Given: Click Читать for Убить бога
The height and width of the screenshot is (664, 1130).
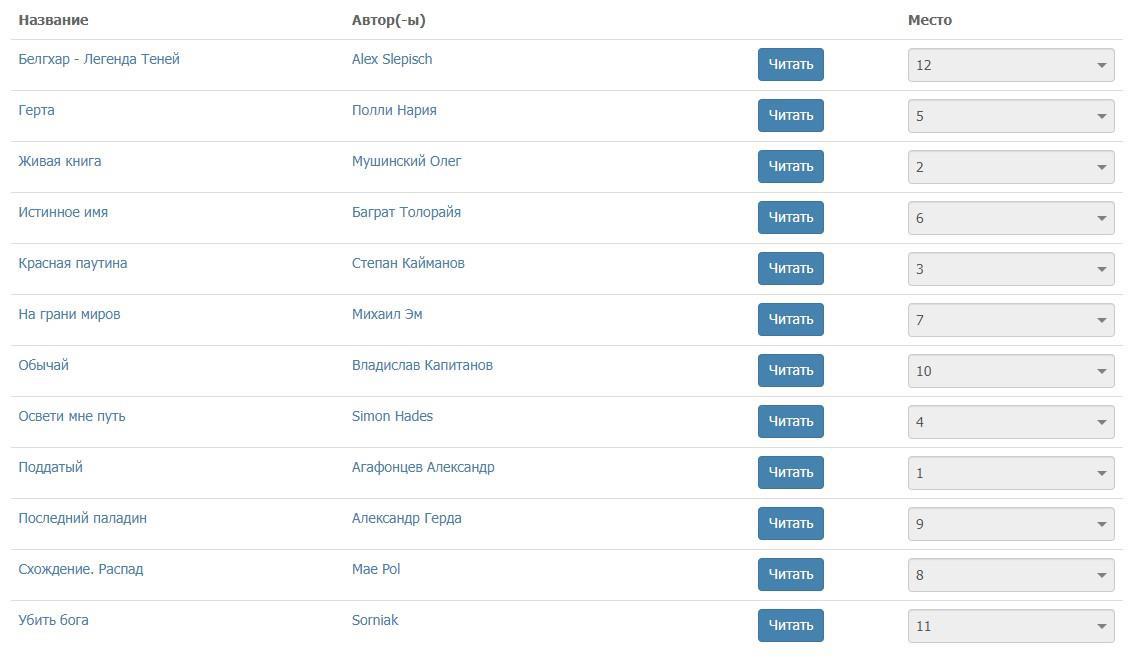Looking at the screenshot, I should pyautogui.click(x=790, y=625).
